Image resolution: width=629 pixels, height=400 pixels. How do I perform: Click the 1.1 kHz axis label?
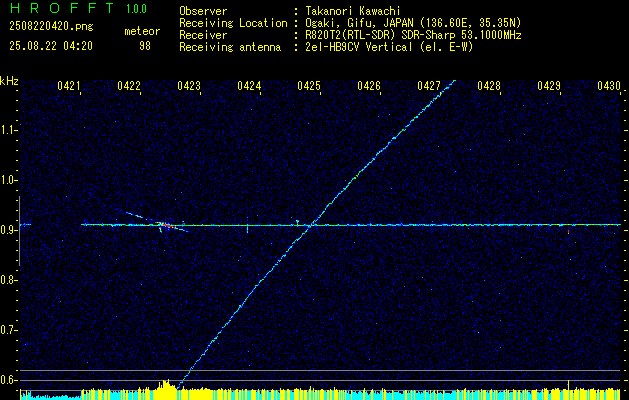8,130
